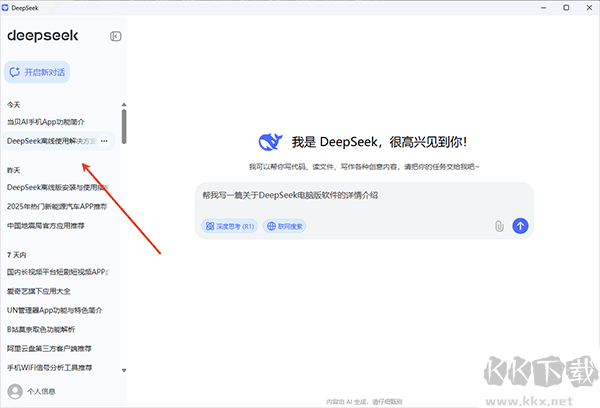Open the 当贝AI手机App功能简介 conversation
The width and height of the screenshot is (600, 408).
coord(46,122)
